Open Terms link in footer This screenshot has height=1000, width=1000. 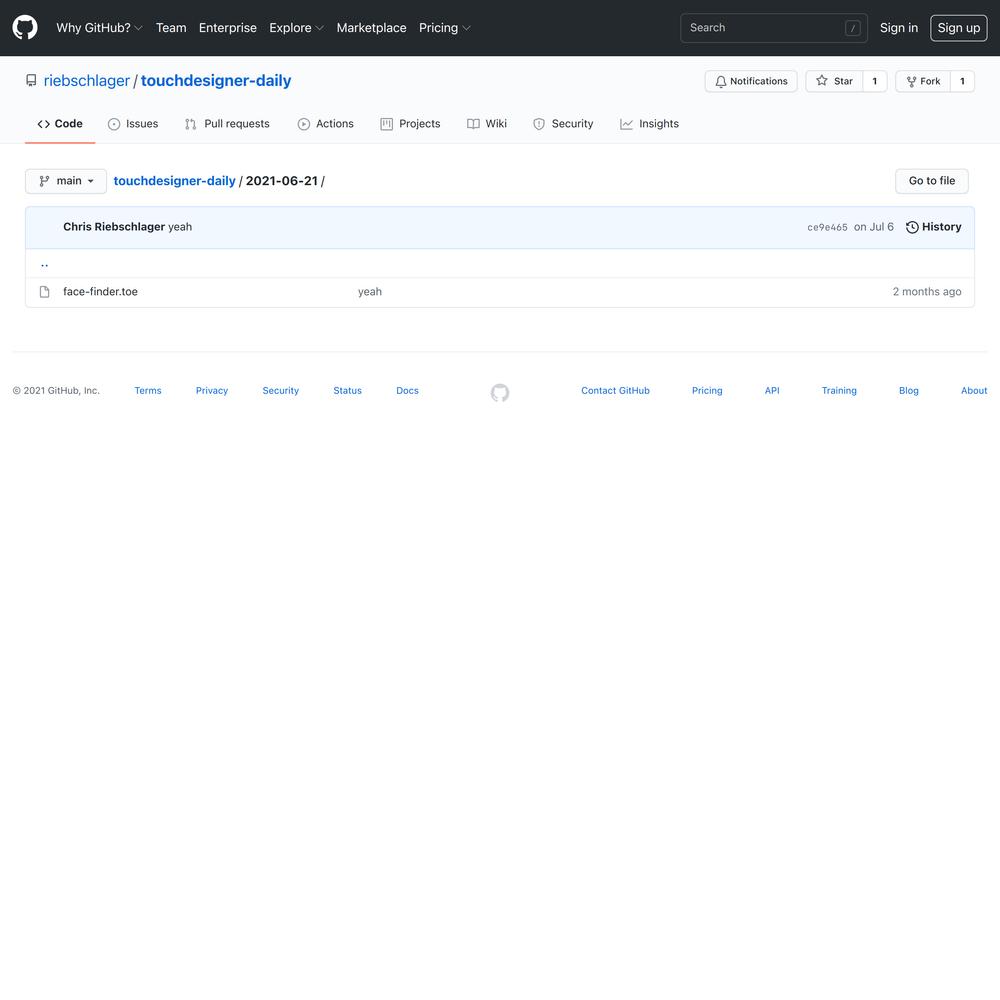click(148, 391)
